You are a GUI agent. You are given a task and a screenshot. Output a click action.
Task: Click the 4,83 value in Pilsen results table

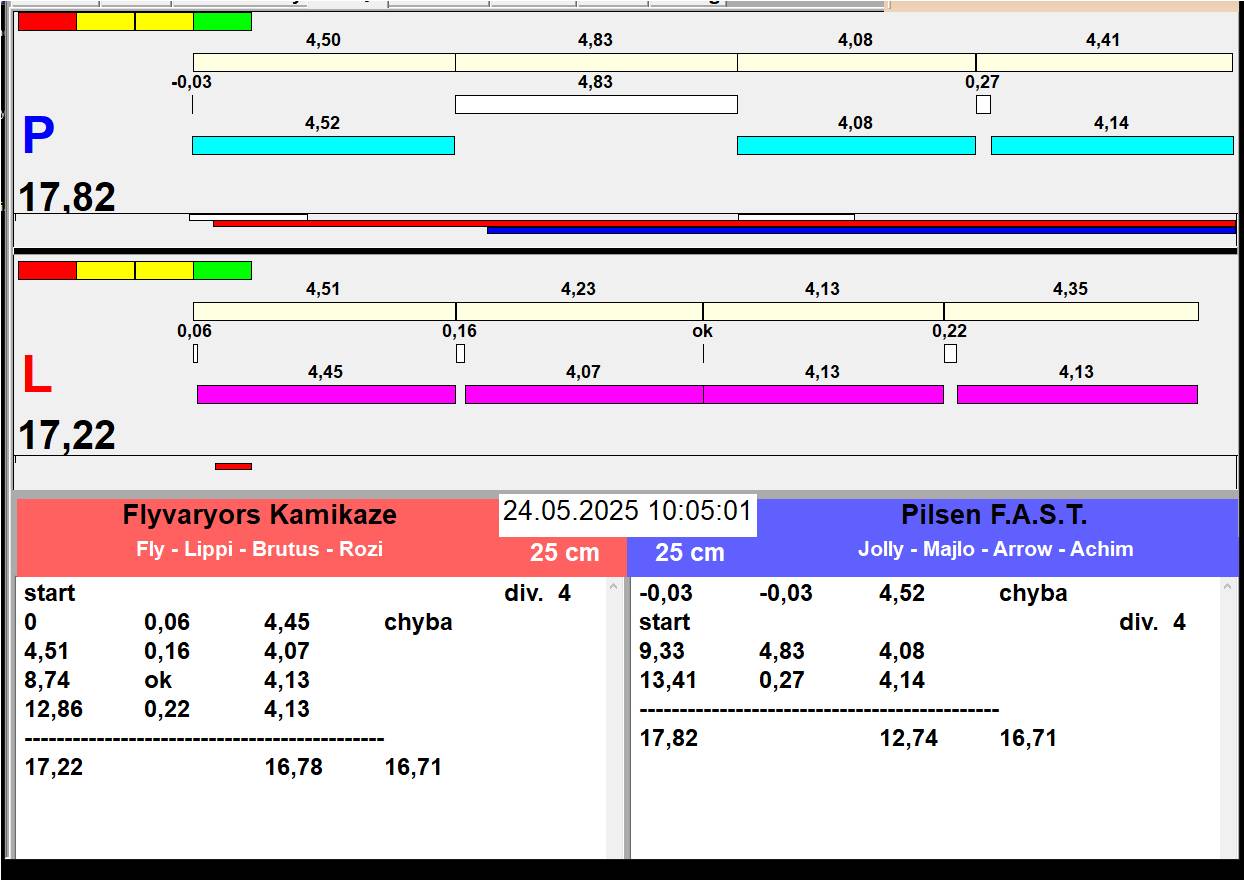pyautogui.click(x=782, y=651)
